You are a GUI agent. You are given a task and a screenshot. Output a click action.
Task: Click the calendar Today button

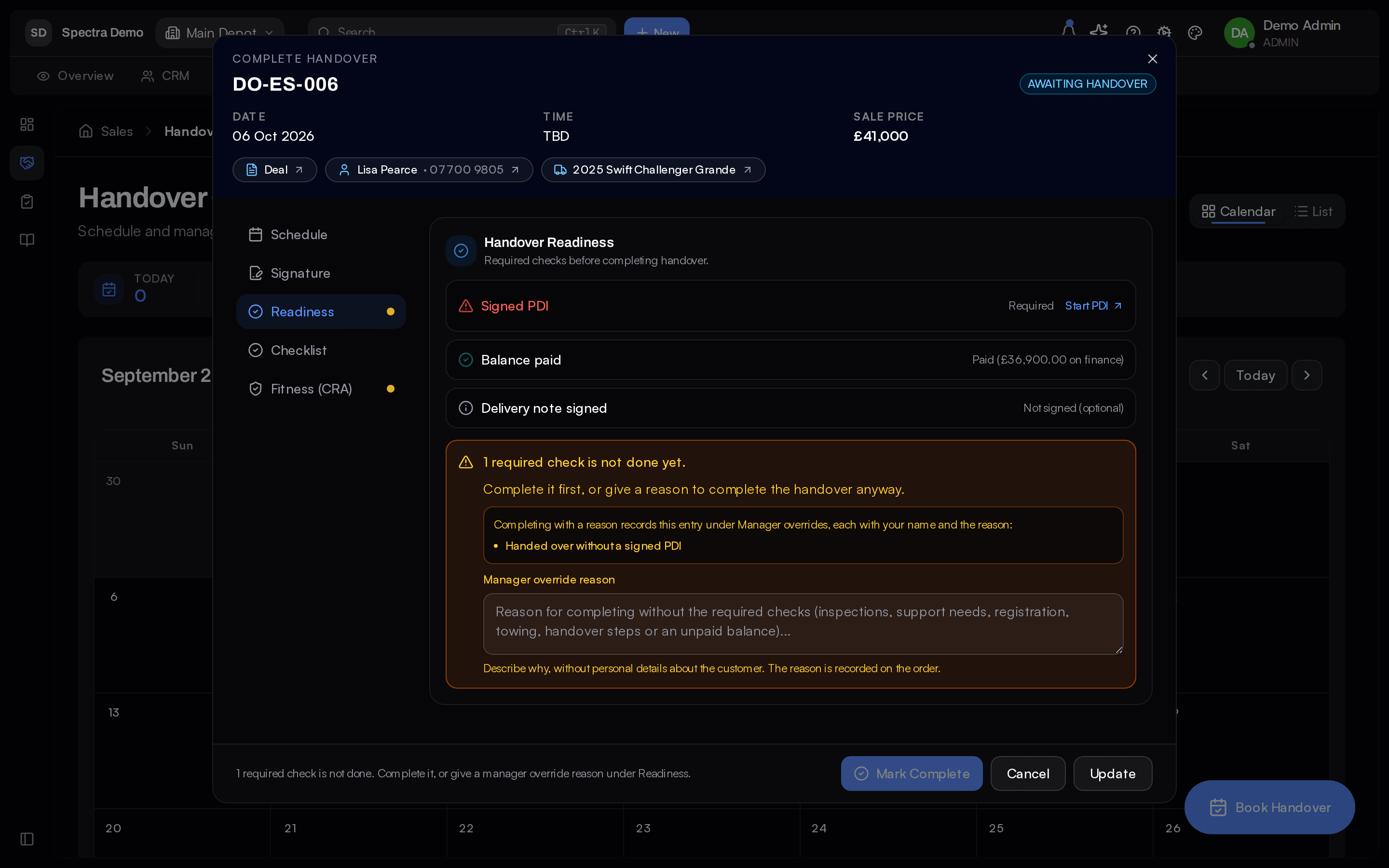point(1255,376)
